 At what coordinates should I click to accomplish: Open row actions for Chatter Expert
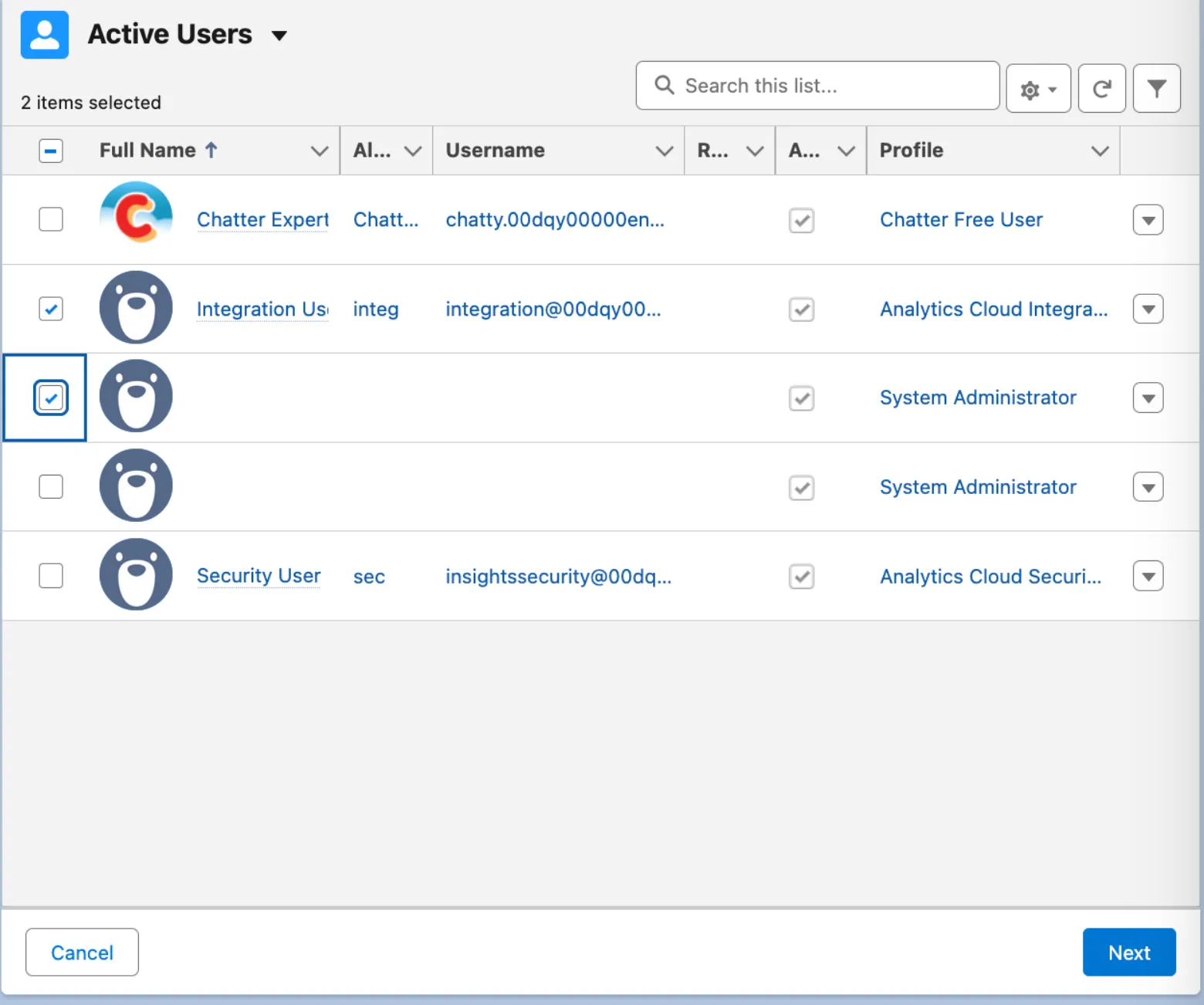click(1148, 220)
